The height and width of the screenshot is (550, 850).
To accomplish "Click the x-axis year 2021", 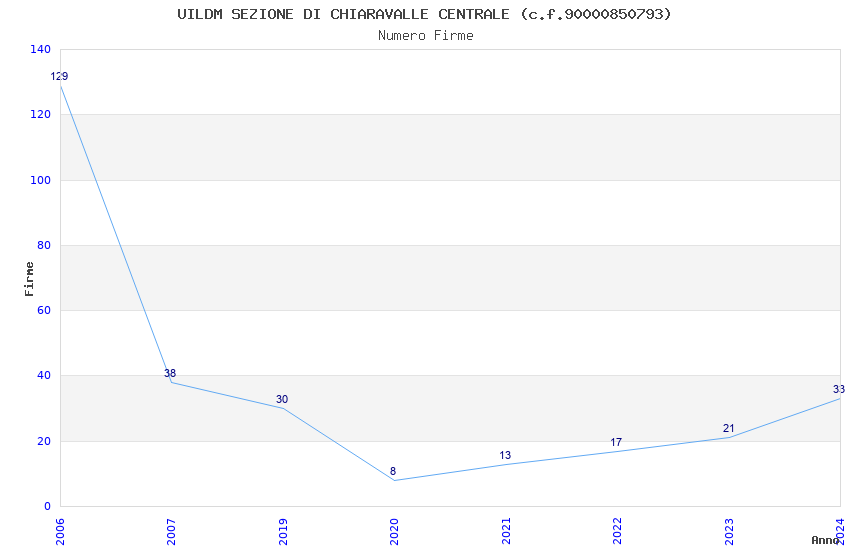I will 506,532.
